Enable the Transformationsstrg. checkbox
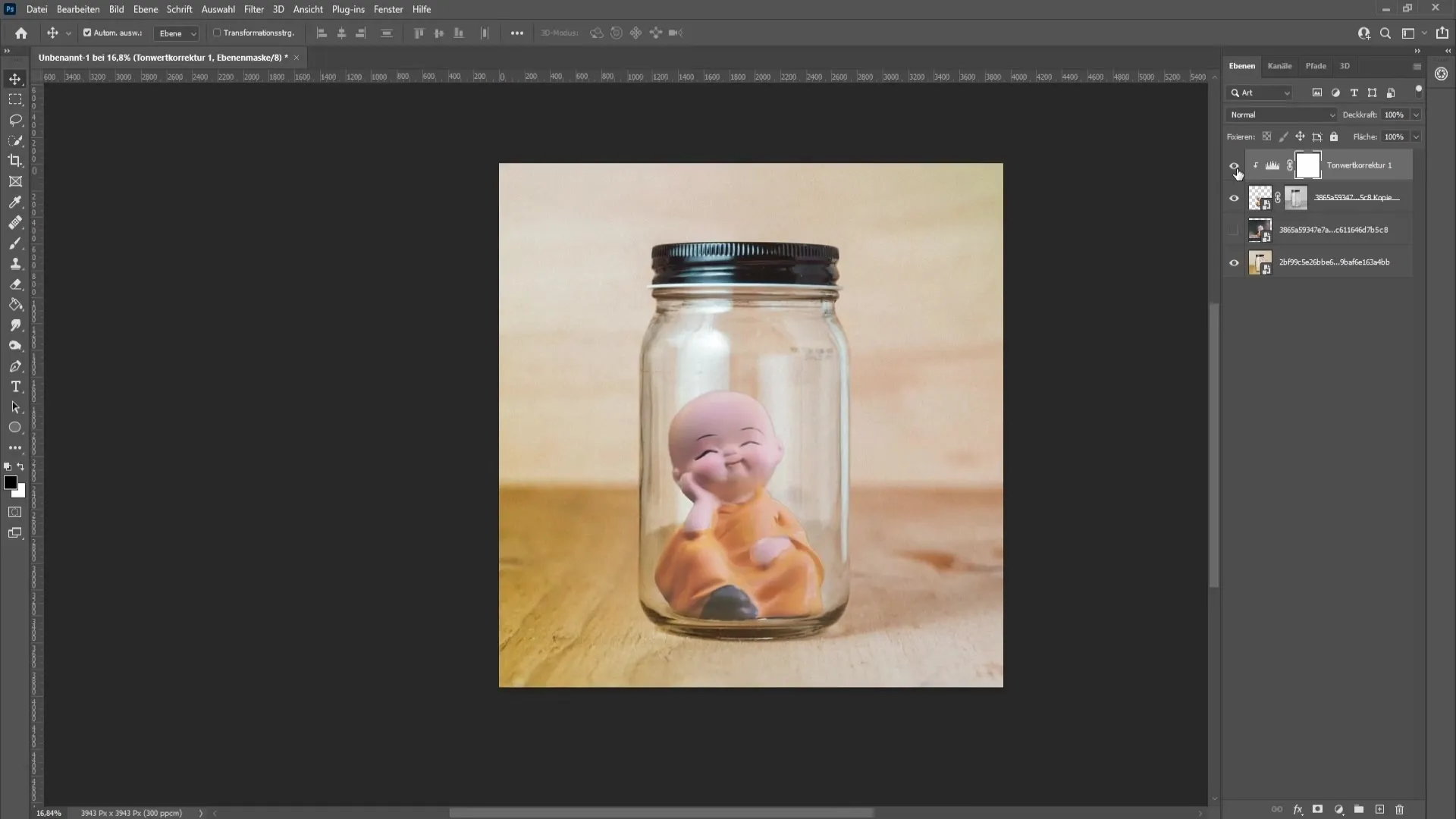 click(217, 33)
